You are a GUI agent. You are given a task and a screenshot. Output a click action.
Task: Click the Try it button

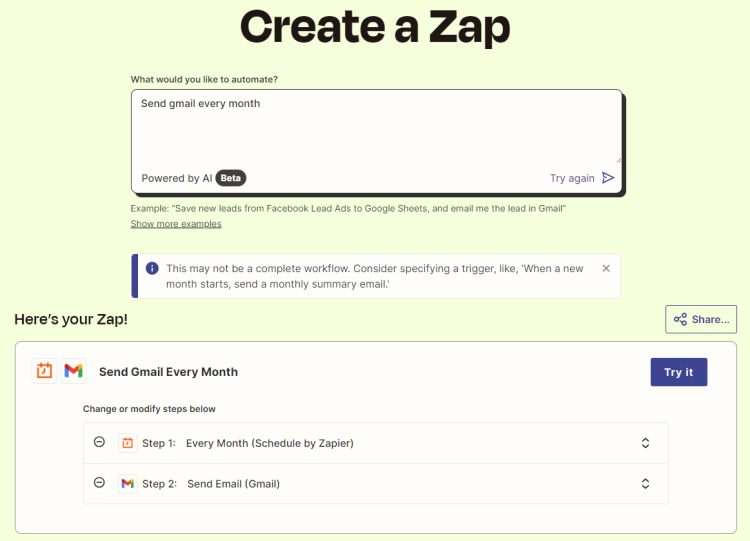679,372
